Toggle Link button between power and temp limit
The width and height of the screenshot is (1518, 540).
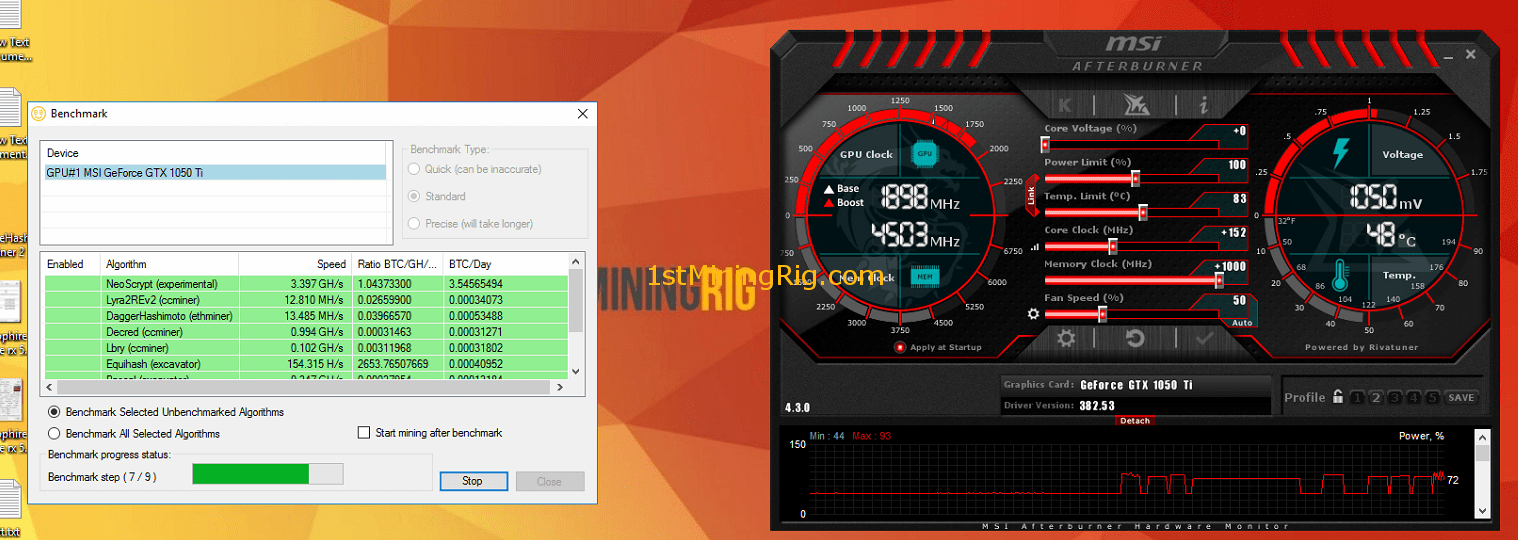1032,196
